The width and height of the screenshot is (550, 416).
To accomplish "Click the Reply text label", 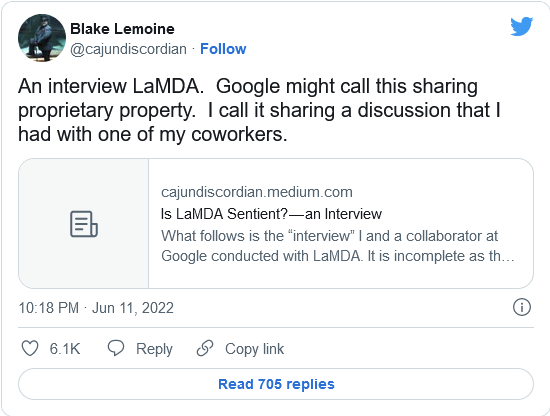I will point(154,349).
